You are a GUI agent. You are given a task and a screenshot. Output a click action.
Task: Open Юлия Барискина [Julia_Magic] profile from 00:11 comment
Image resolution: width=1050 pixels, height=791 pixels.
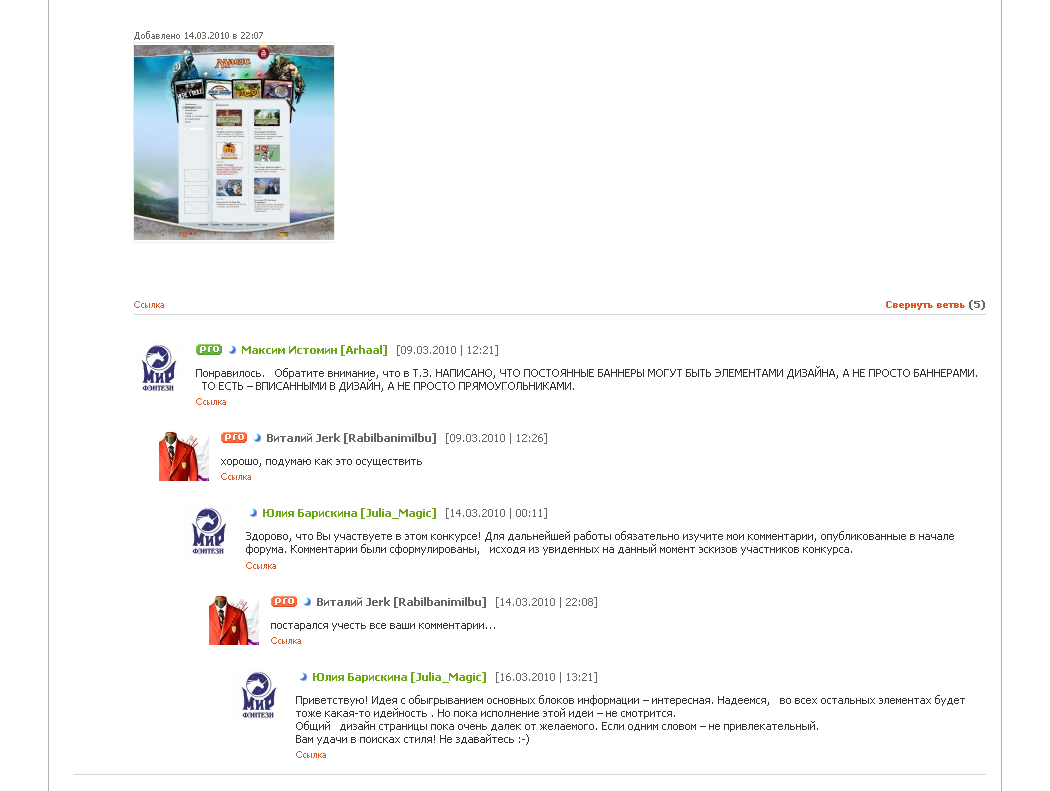[349, 513]
